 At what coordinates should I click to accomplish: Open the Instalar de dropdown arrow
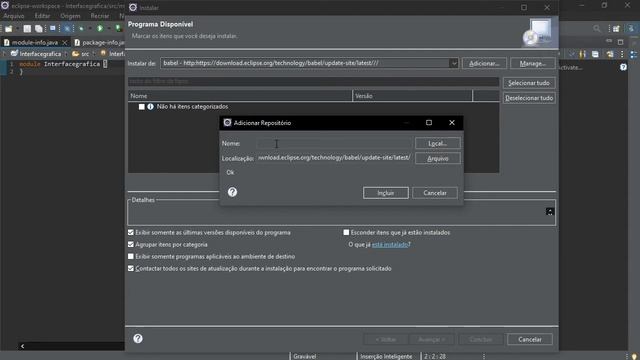(x=453, y=63)
